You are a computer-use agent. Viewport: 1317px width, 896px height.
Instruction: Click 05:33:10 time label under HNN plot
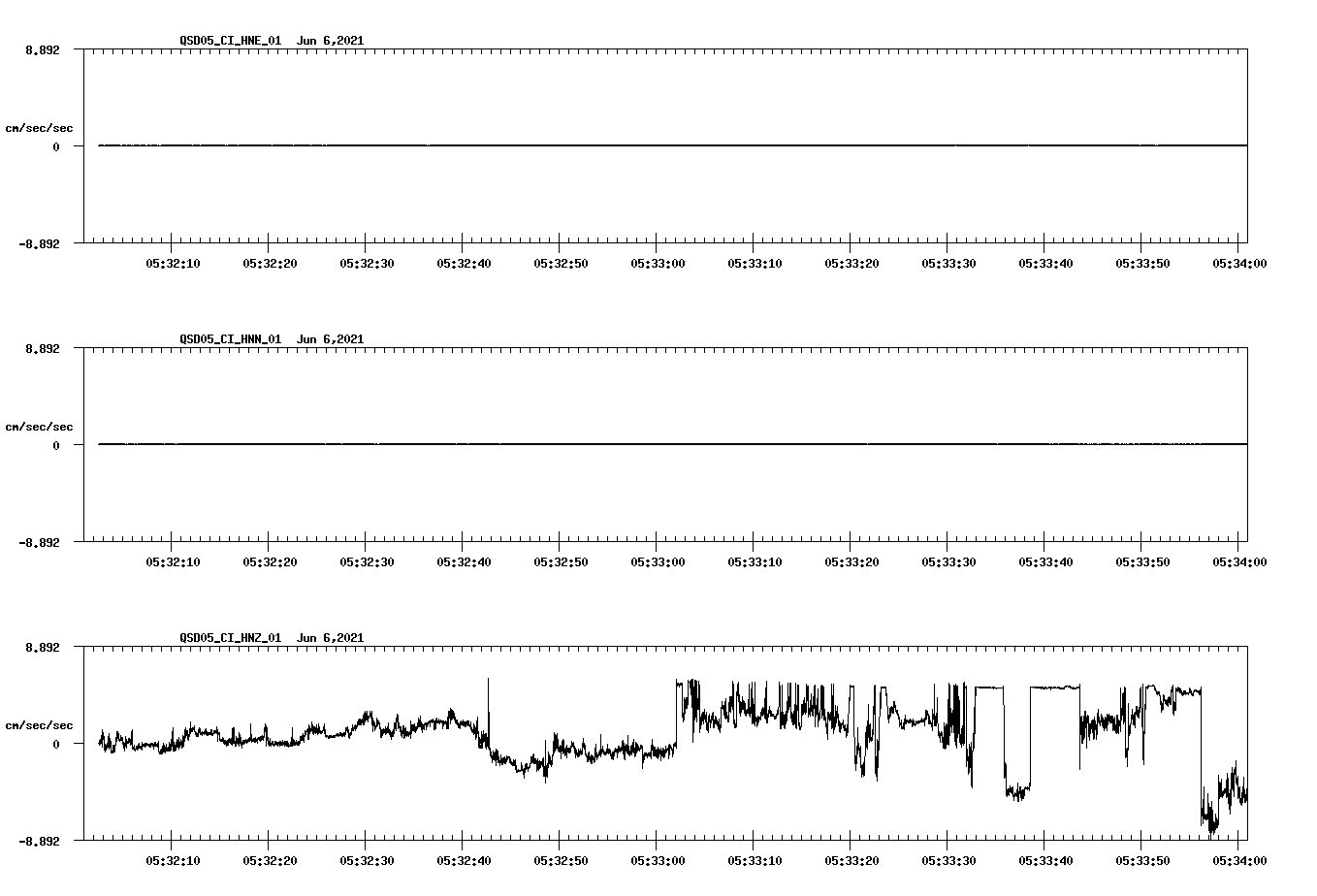point(755,561)
